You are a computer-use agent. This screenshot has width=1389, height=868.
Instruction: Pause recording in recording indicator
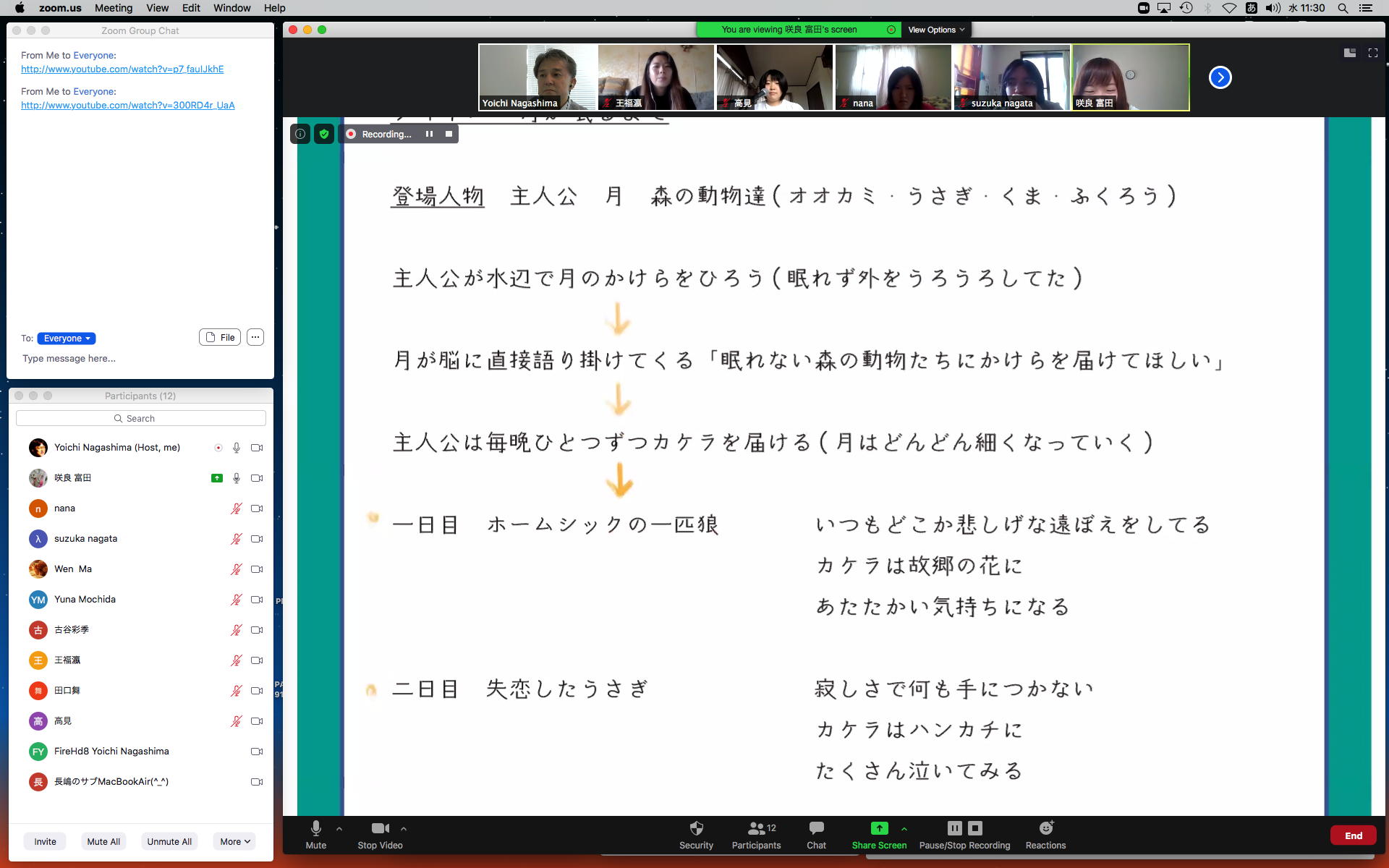(x=429, y=134)
